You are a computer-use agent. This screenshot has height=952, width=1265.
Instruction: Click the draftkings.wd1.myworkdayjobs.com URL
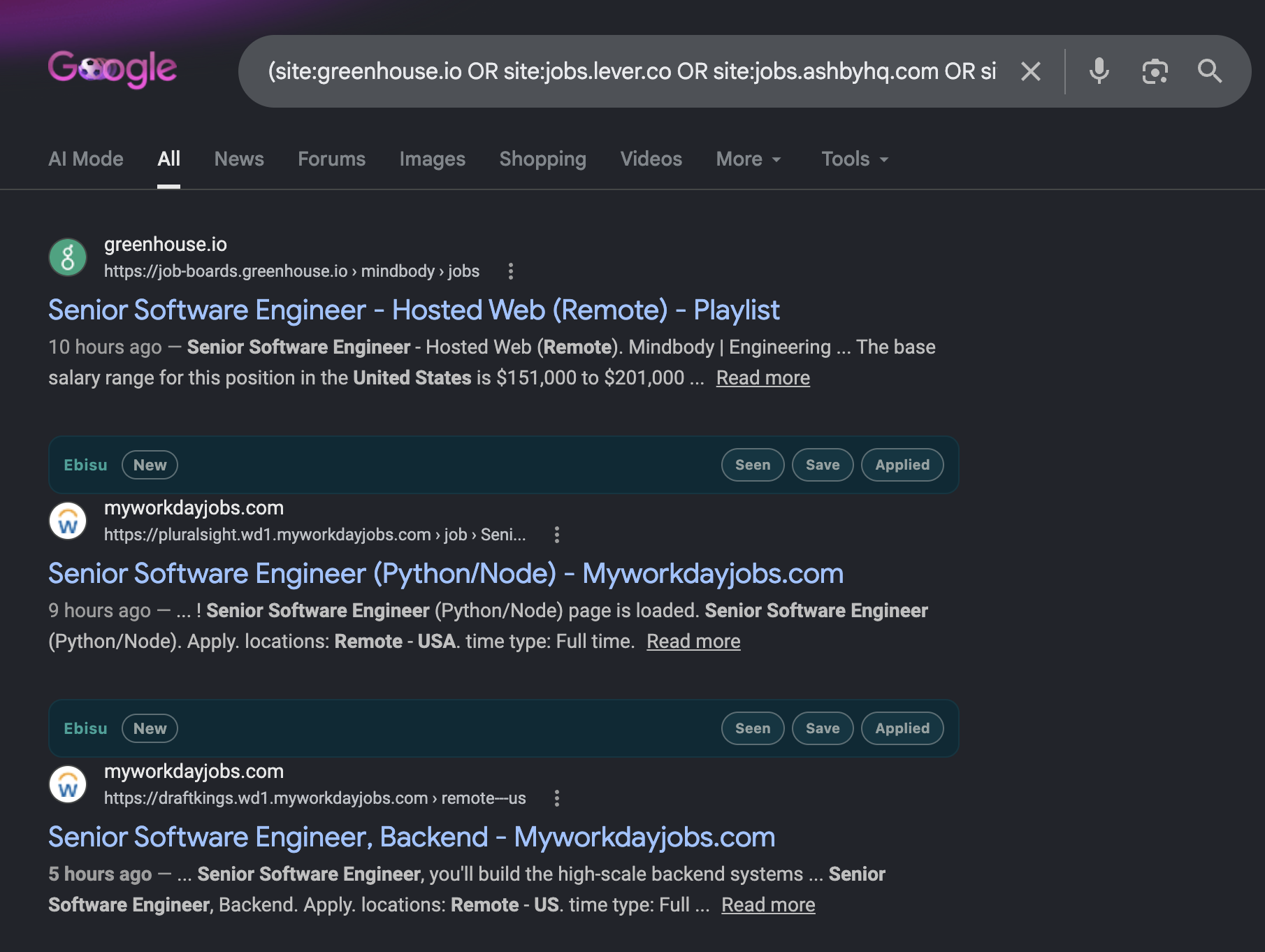(x=315, y=798)
